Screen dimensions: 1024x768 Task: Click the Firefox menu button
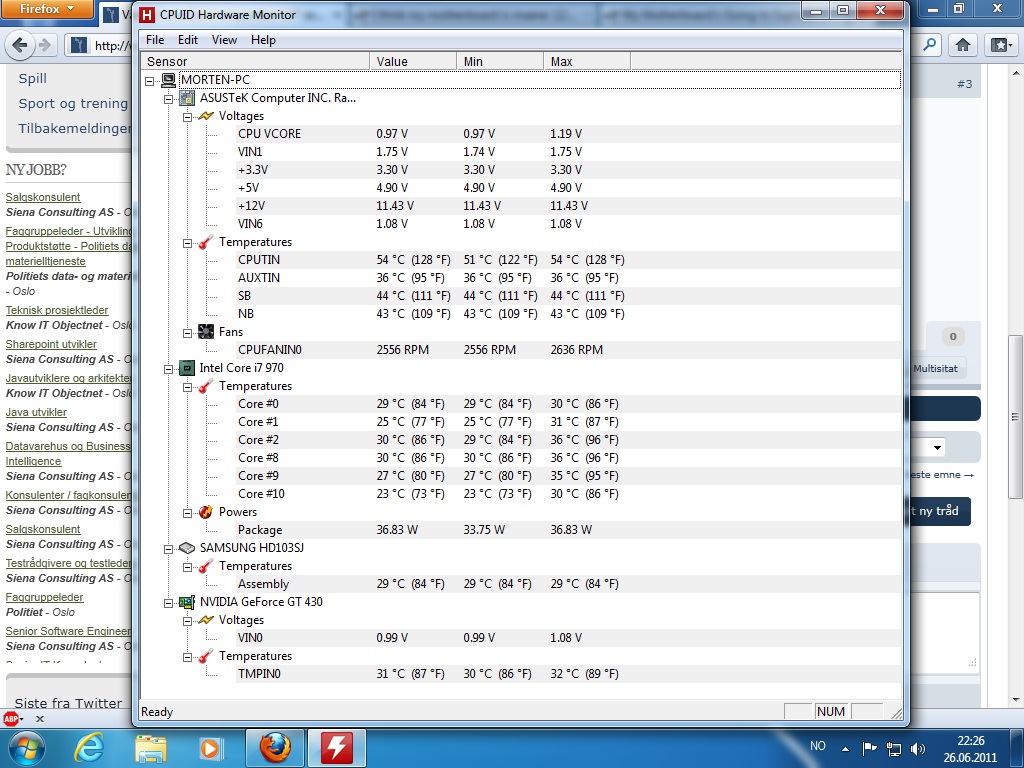pos(47,9)
